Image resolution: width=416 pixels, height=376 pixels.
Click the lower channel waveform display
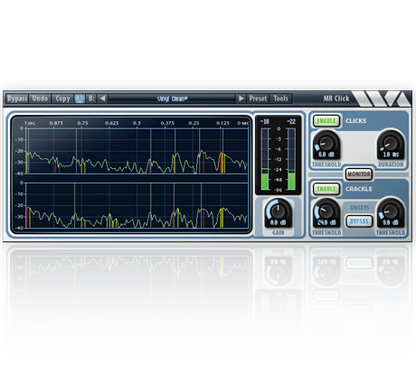(x=137, y=205)
